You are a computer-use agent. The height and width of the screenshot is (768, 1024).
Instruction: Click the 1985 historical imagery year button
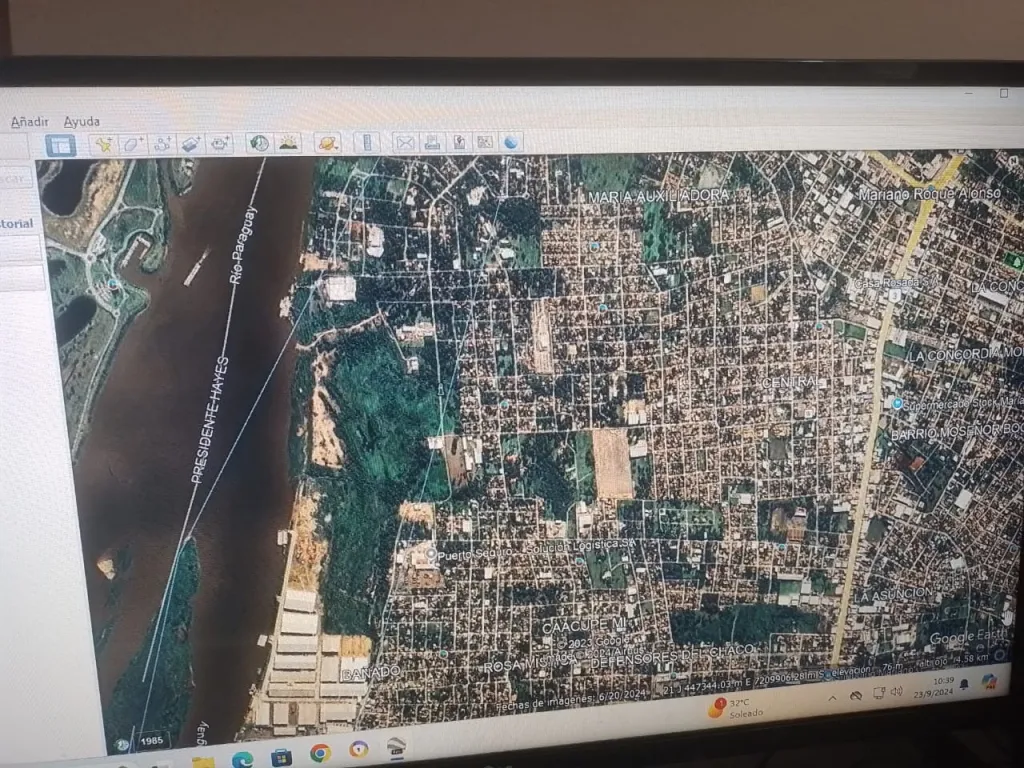tap(151, 741)
